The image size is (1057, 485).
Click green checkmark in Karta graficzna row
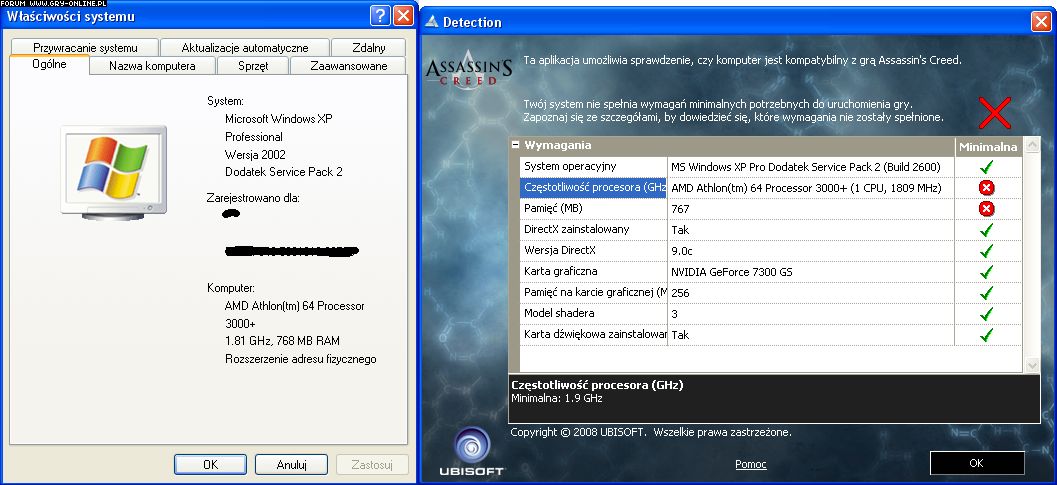pyautogui.click(x=987, y=271)
